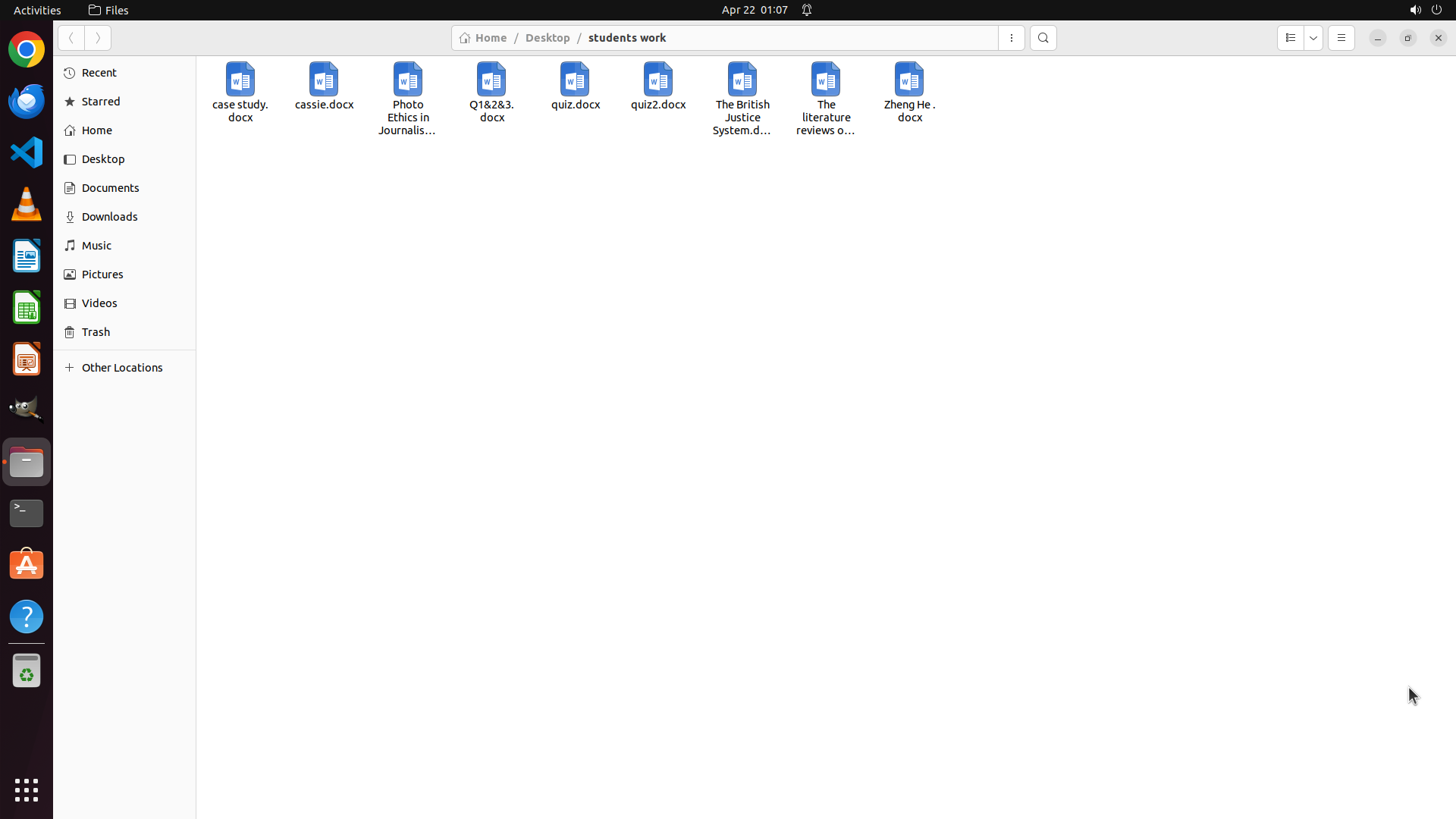Open Starred in the sidebar
1456x819 pixels.
tap(101, 102)
